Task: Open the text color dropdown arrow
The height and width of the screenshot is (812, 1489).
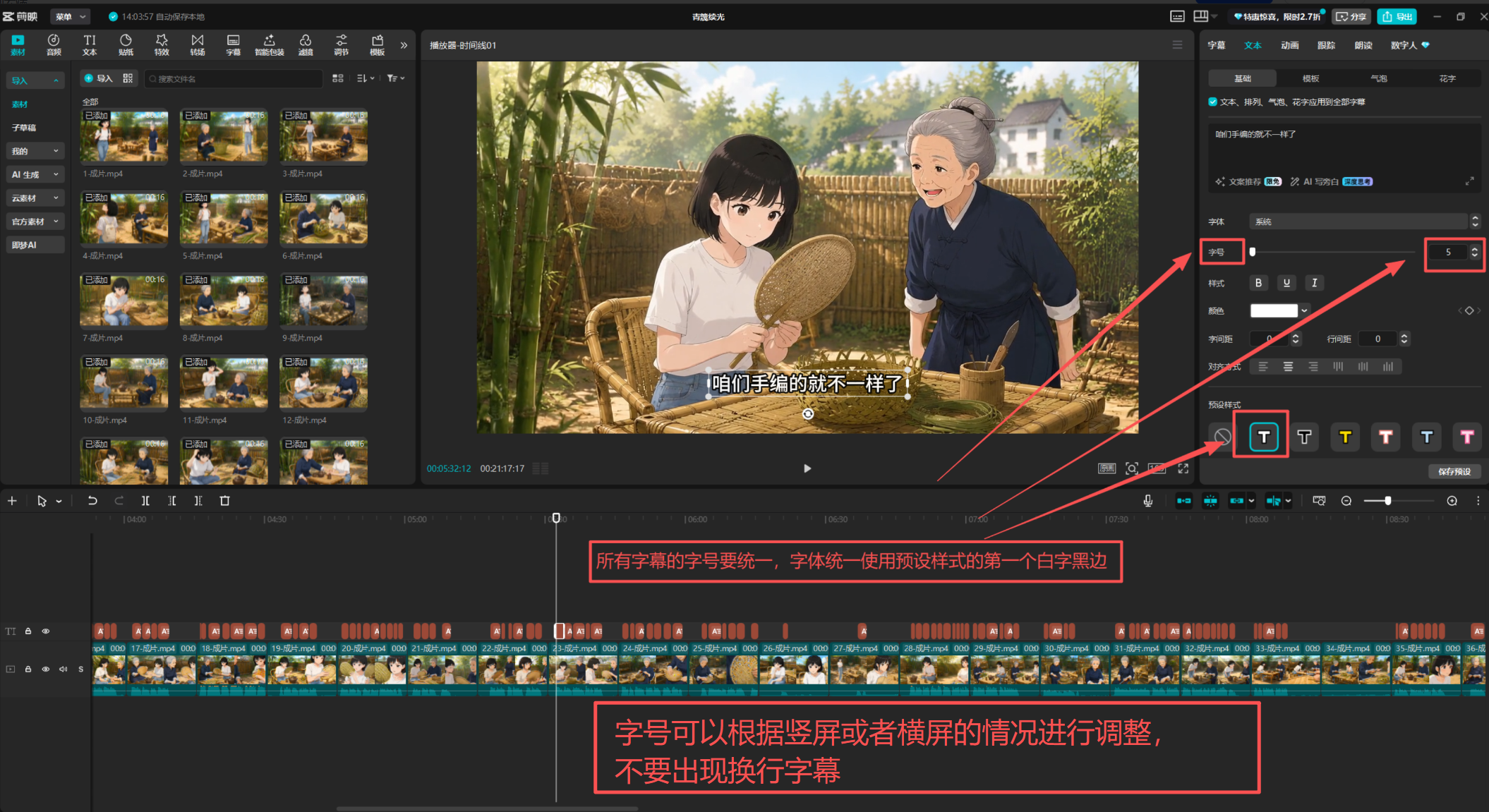Action: pyautogui.click(x=1305, y=310)
